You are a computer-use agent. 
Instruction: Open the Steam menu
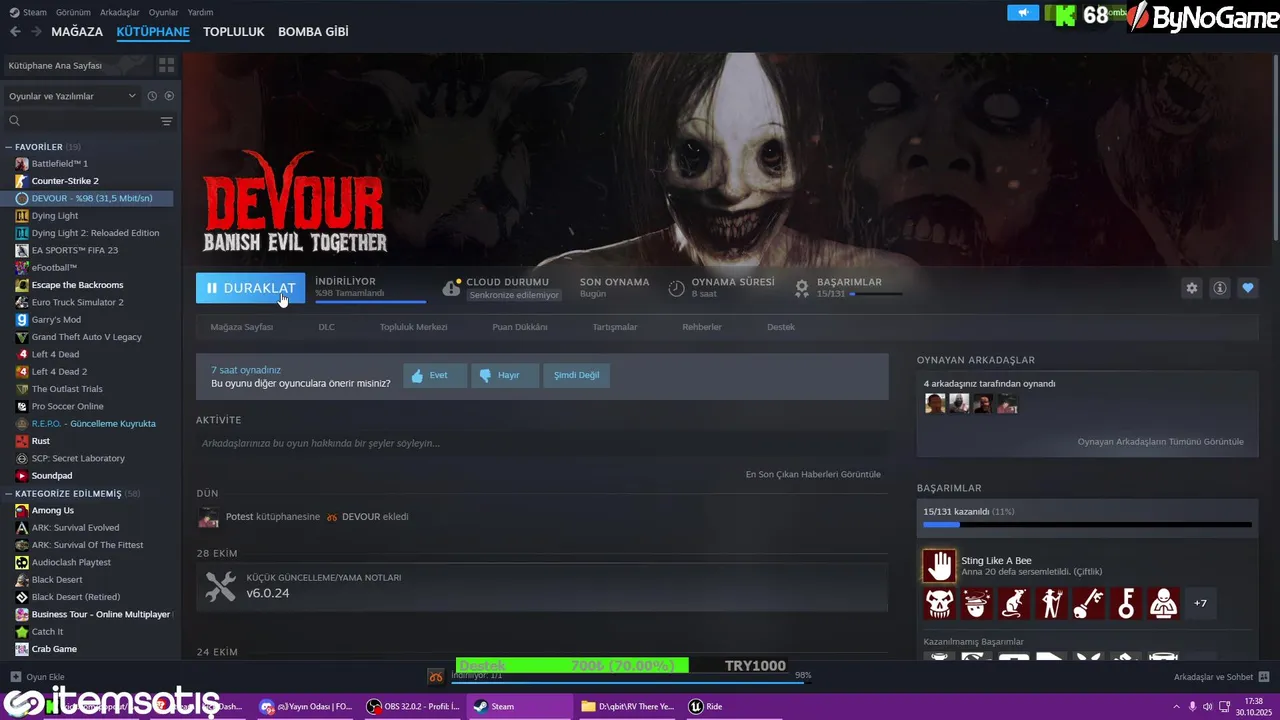tap(28, 12)
